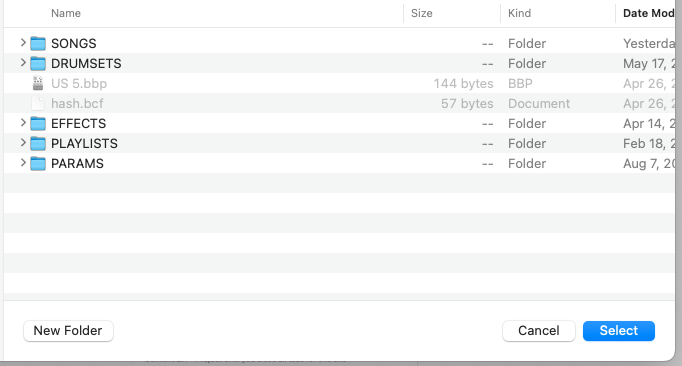Click the DRUMSETS folder icon
Screen dimensions: 682x366
(38, 63)
